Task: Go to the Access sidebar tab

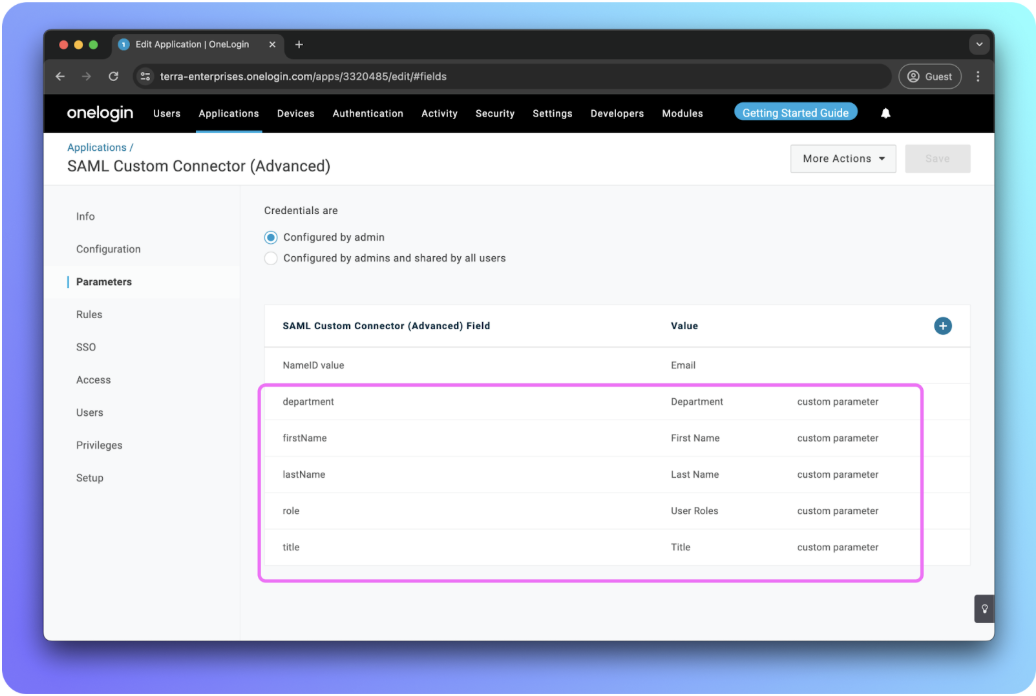Action: click(93, 380)
